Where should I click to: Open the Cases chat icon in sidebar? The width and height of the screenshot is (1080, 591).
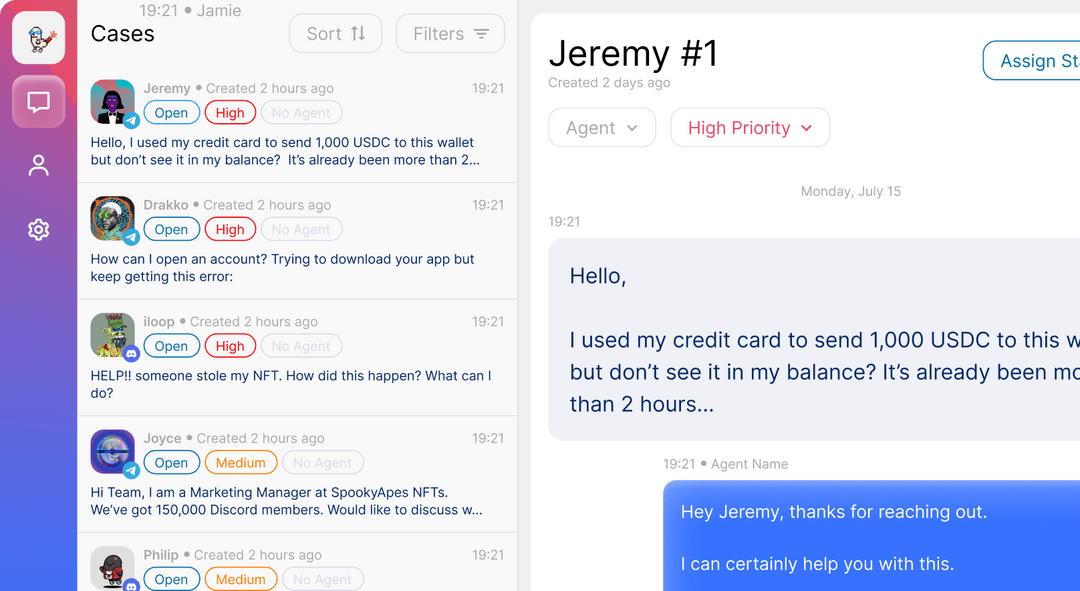tap(39, 102)
